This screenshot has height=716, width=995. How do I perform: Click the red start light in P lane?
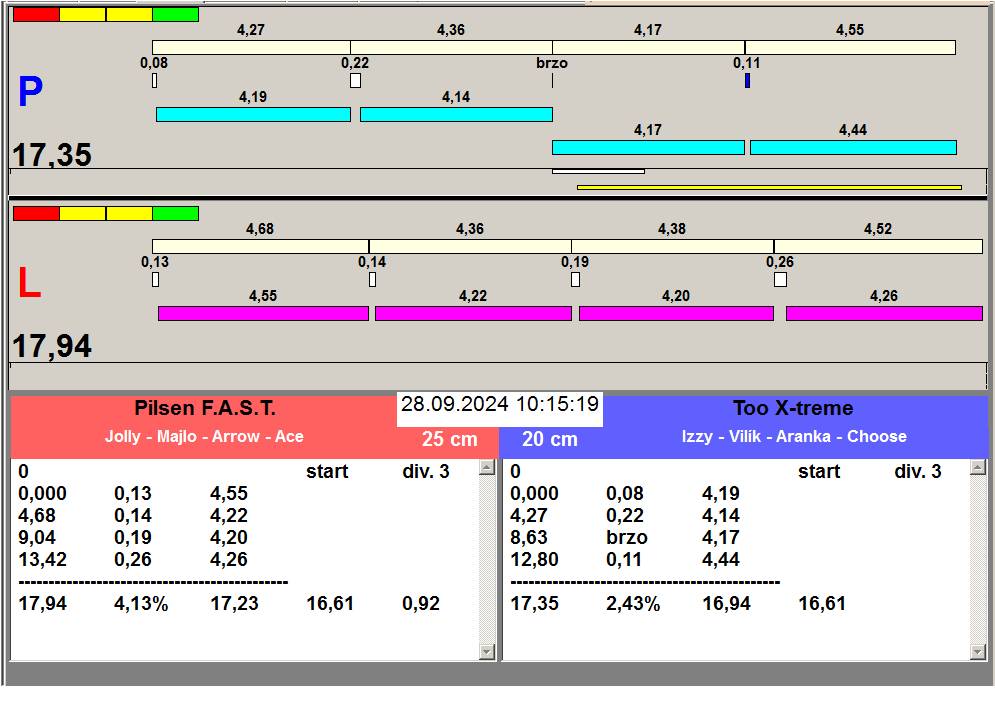(36, 15)
